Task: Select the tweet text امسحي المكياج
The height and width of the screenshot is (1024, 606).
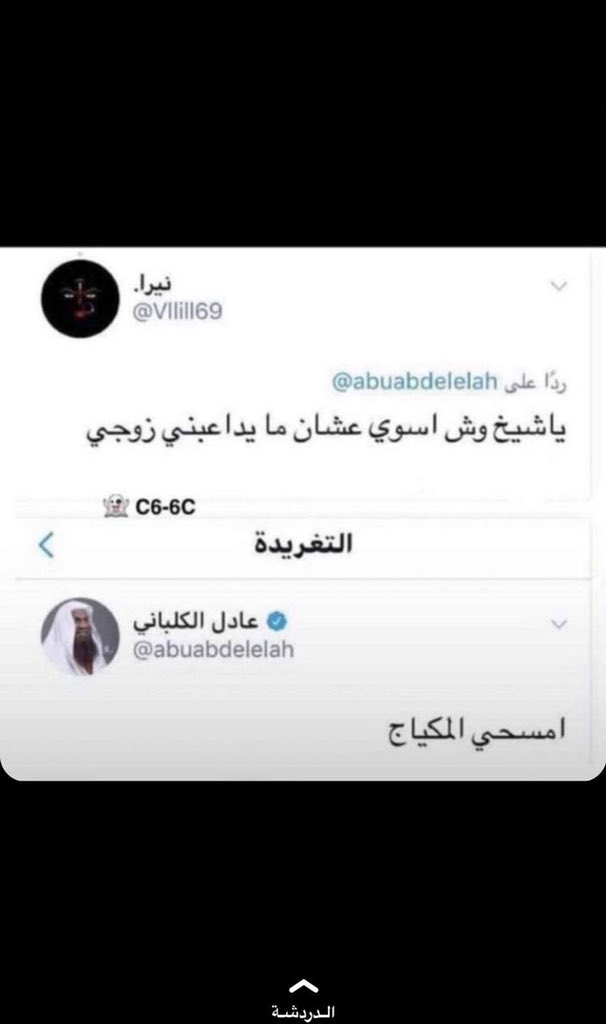Action: pos(477,730)
